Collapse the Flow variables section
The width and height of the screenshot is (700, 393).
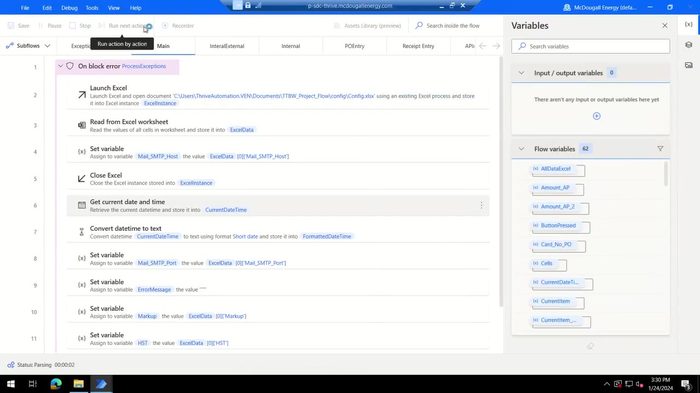tap(521, 149)
